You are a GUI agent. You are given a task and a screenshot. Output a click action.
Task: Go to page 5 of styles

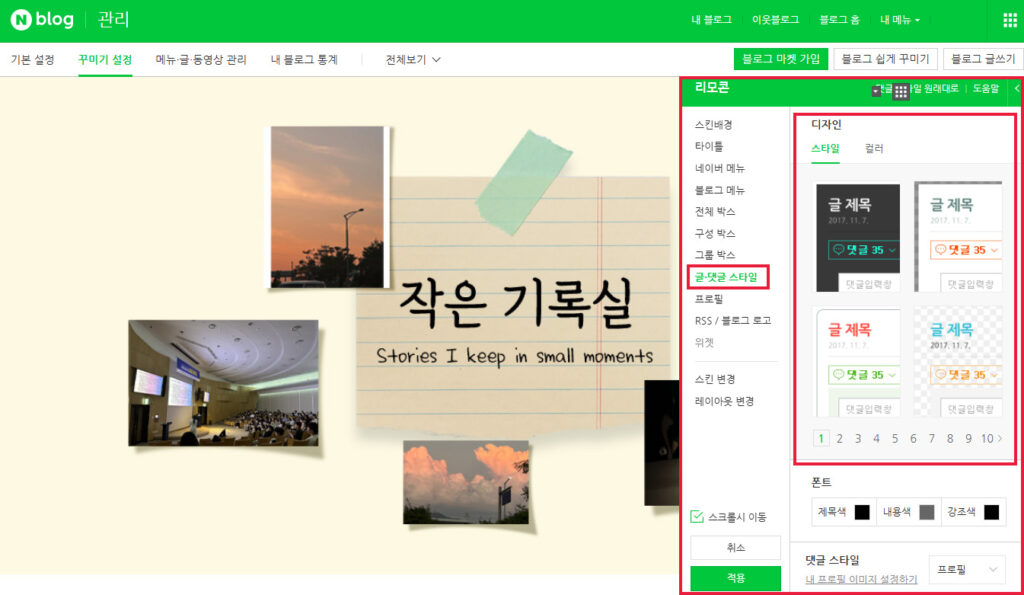pos(894,438)
